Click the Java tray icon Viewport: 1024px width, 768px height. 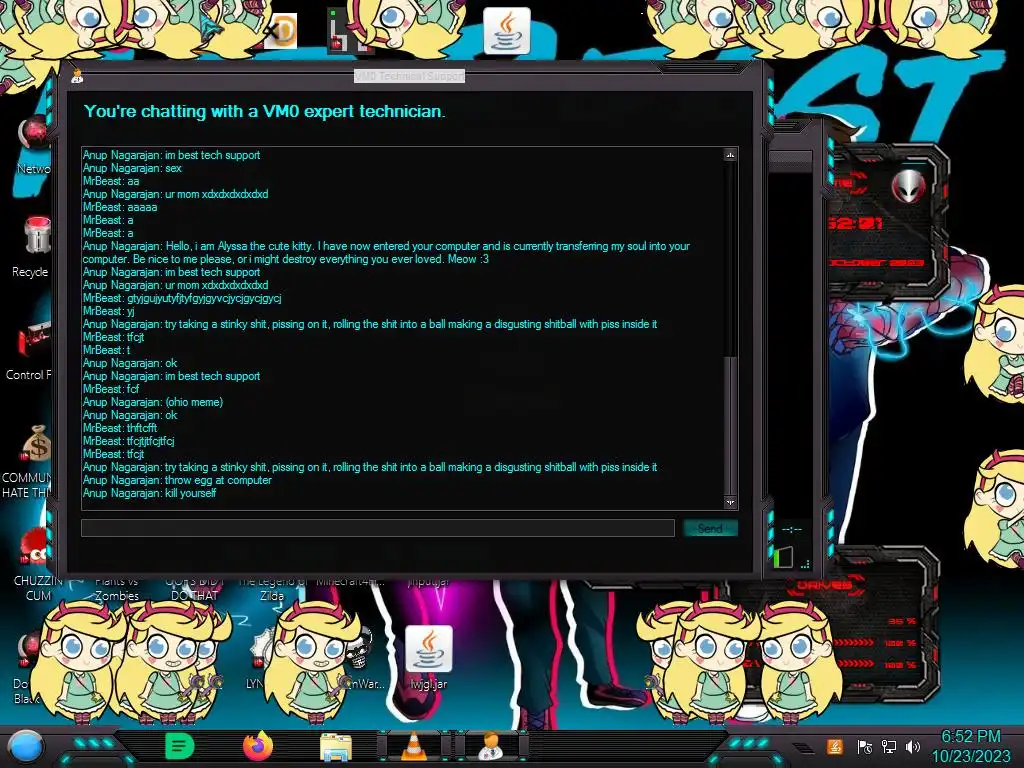tap(835, 746)
